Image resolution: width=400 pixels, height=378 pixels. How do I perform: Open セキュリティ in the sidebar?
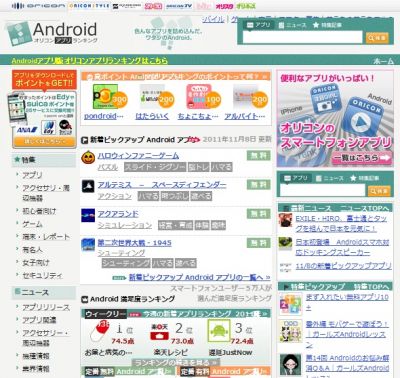point(42,276)
